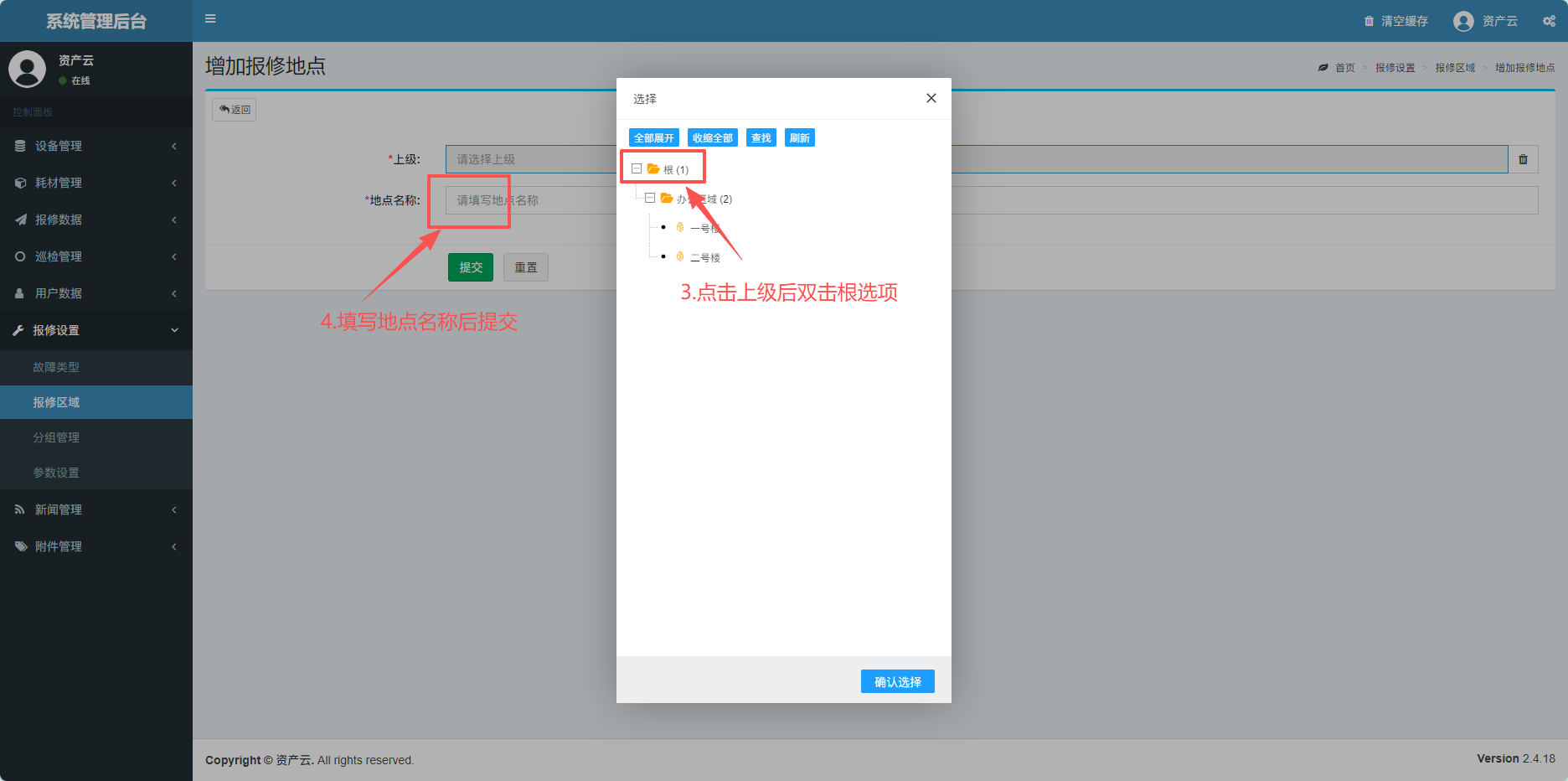Collapse the 根 node with minus box
This screenshot has height=781, width=1568.
tap(637, 168)
